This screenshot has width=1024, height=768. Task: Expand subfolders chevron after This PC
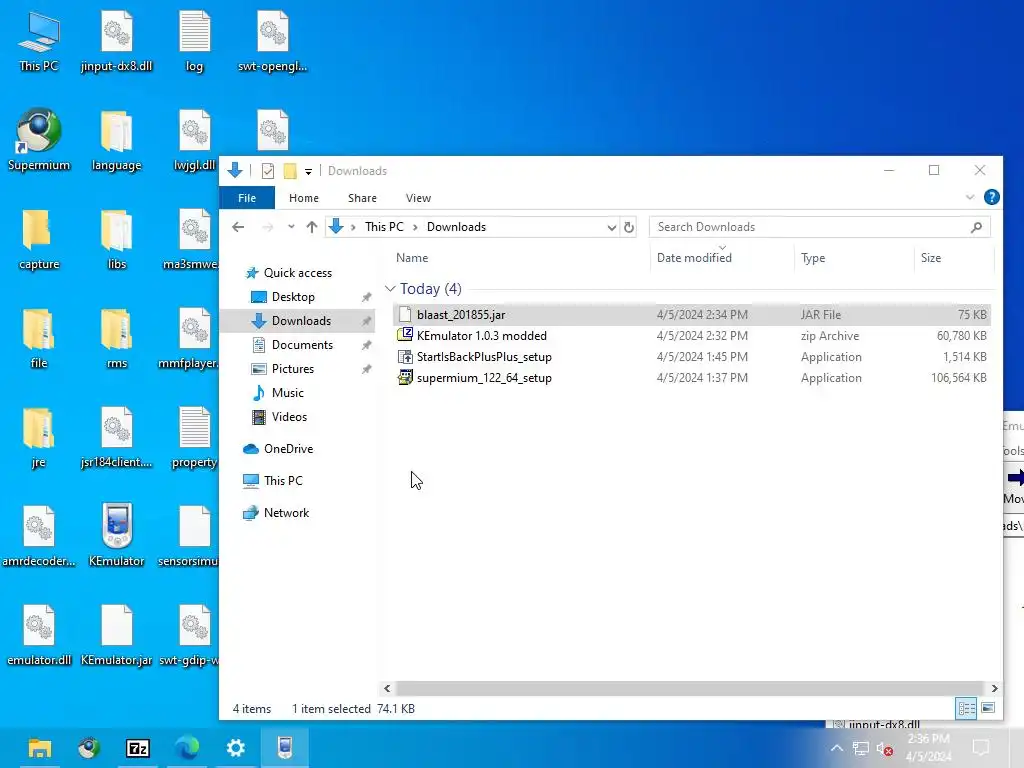click(x=415, y=227)
